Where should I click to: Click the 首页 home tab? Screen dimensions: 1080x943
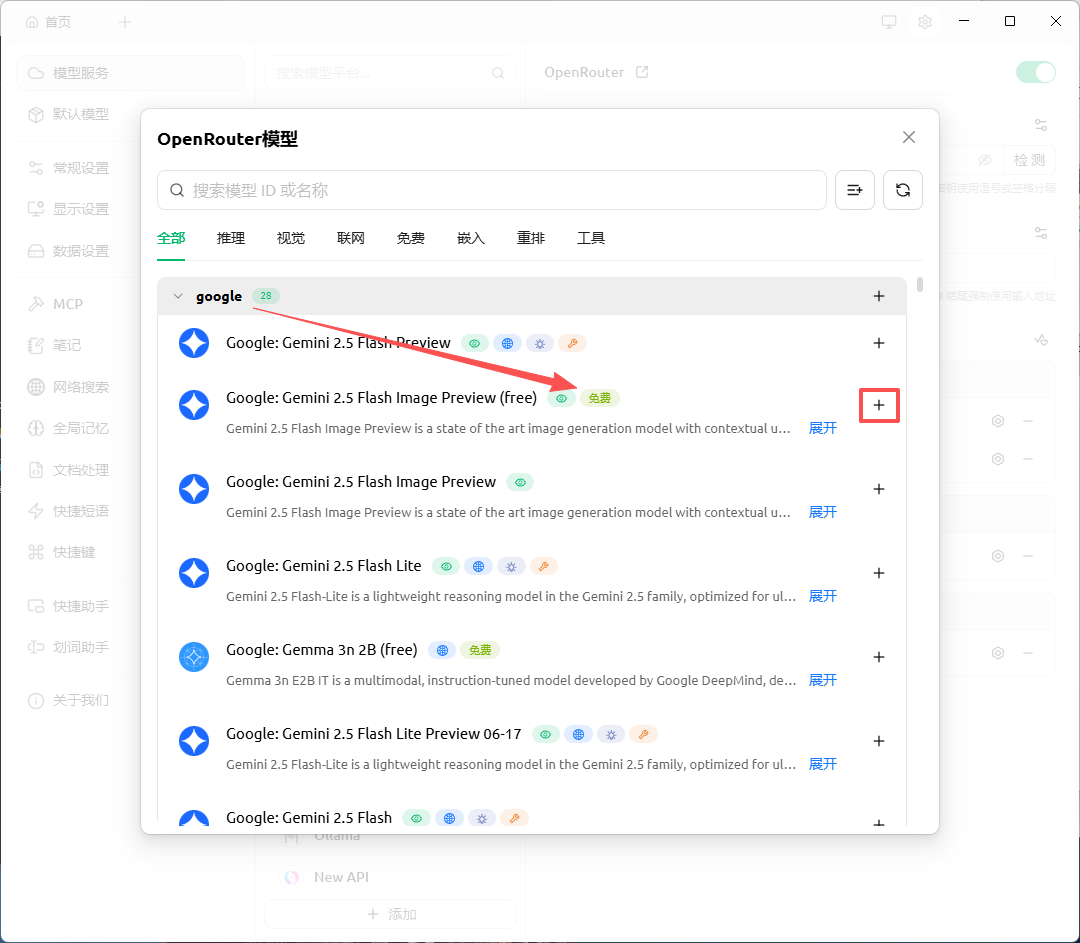[48, 22]
